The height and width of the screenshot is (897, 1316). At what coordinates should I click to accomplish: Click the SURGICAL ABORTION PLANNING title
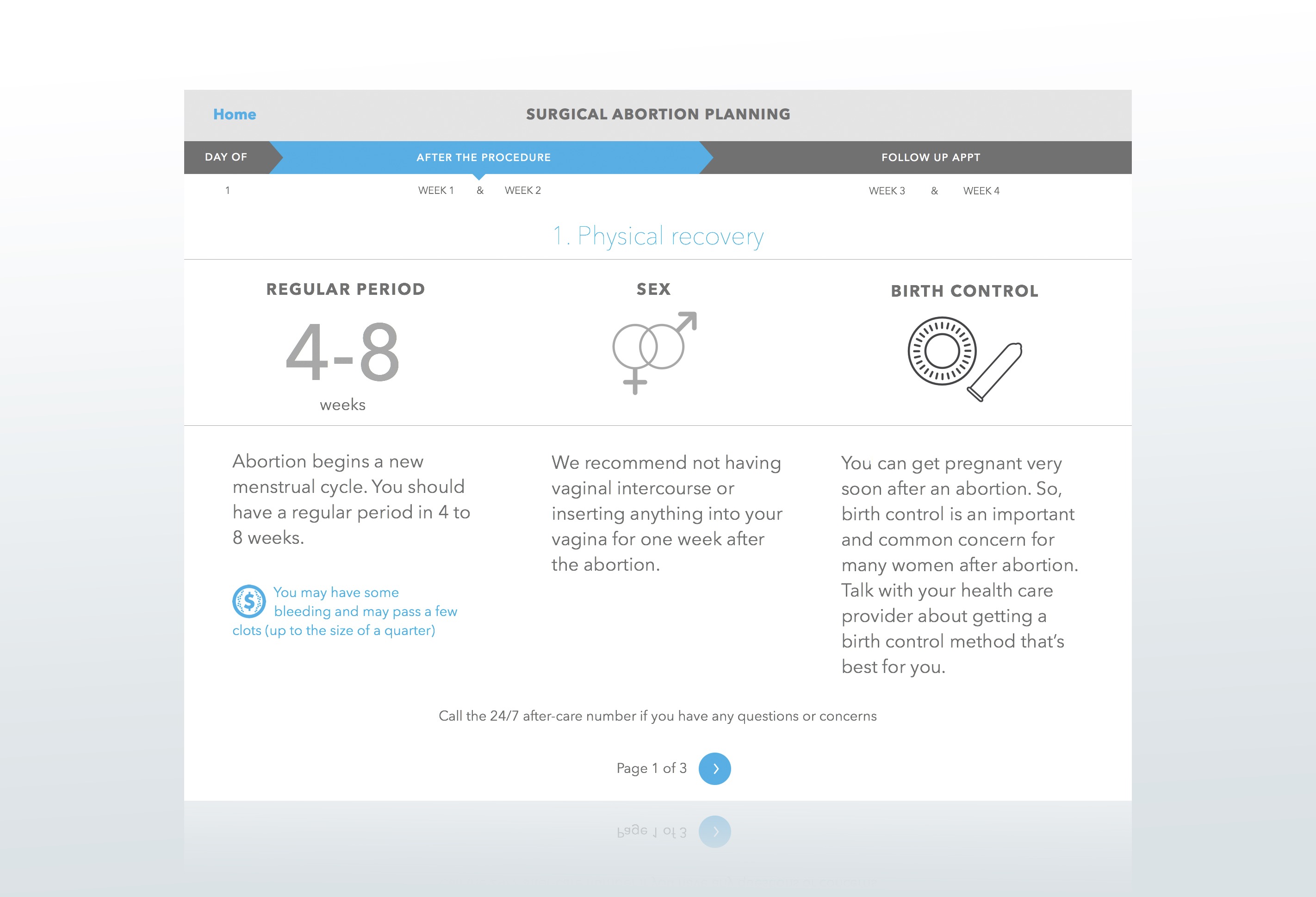658,114
